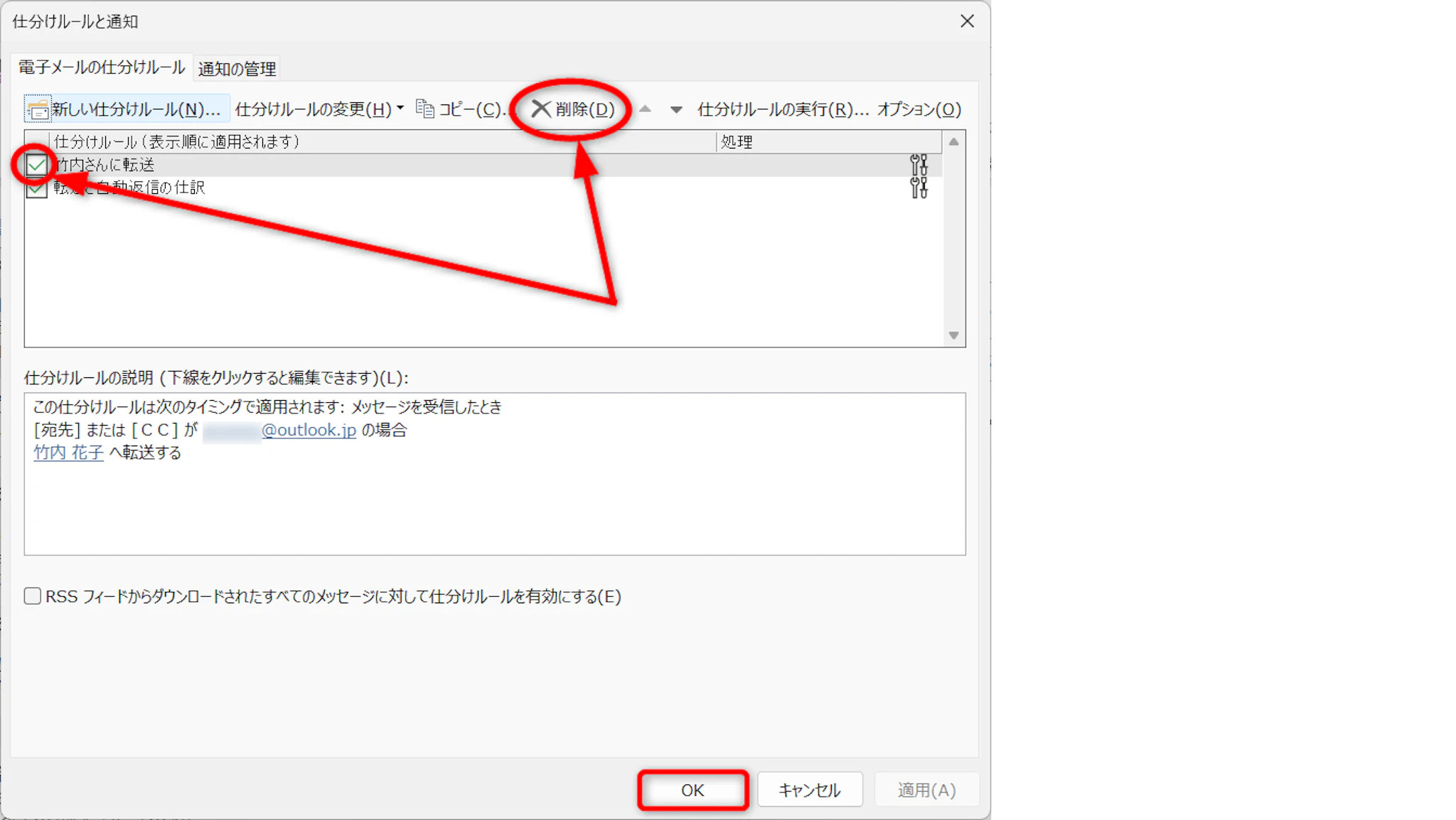
Task: Click 仕分けルールの実行(R) in the toolbar
Action: click(x=782, y=109)
